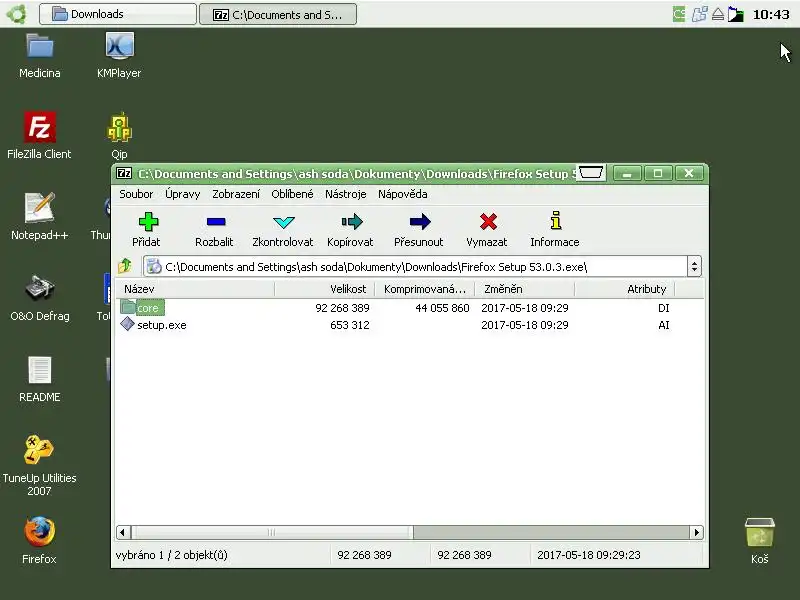Screen dimensions: 800x600
Task: Click horizontal scrollbar left arrow
Action: [x=122, y=532]
